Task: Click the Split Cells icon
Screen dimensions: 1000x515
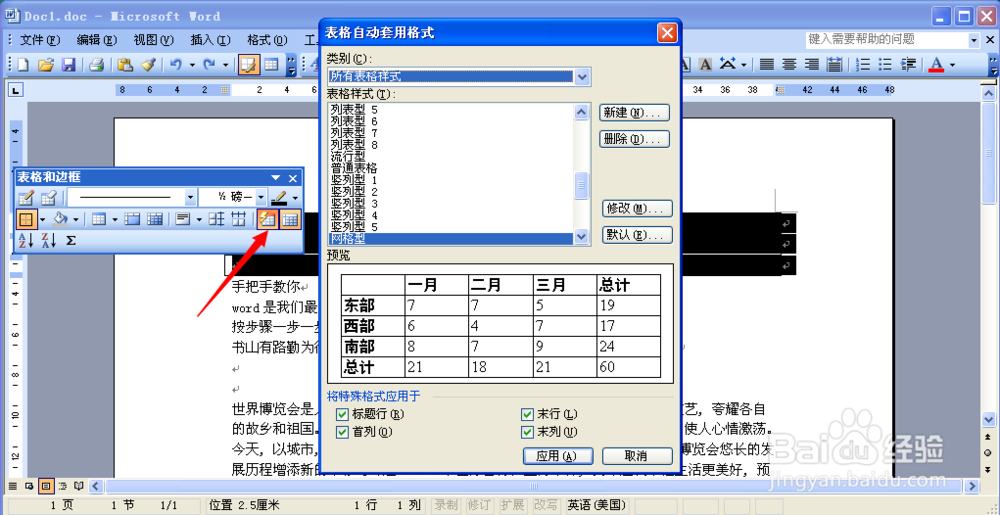Action: pyautogui.click(x=154, y=220)
